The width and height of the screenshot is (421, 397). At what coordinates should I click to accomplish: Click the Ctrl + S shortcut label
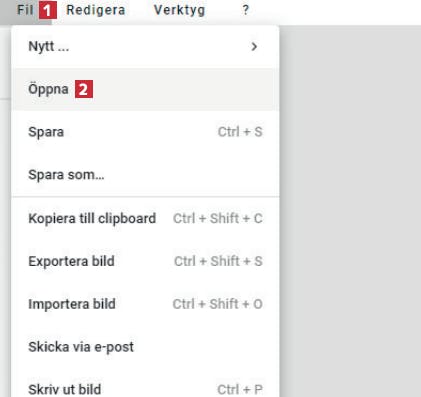tap(240, 132)
